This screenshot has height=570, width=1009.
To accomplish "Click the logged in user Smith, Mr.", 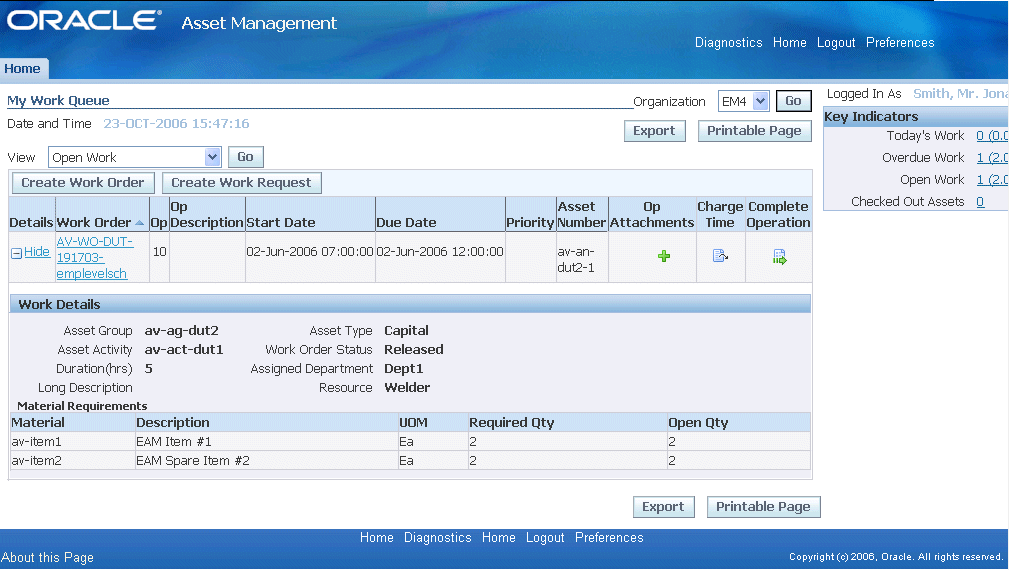I will (961, 94).
